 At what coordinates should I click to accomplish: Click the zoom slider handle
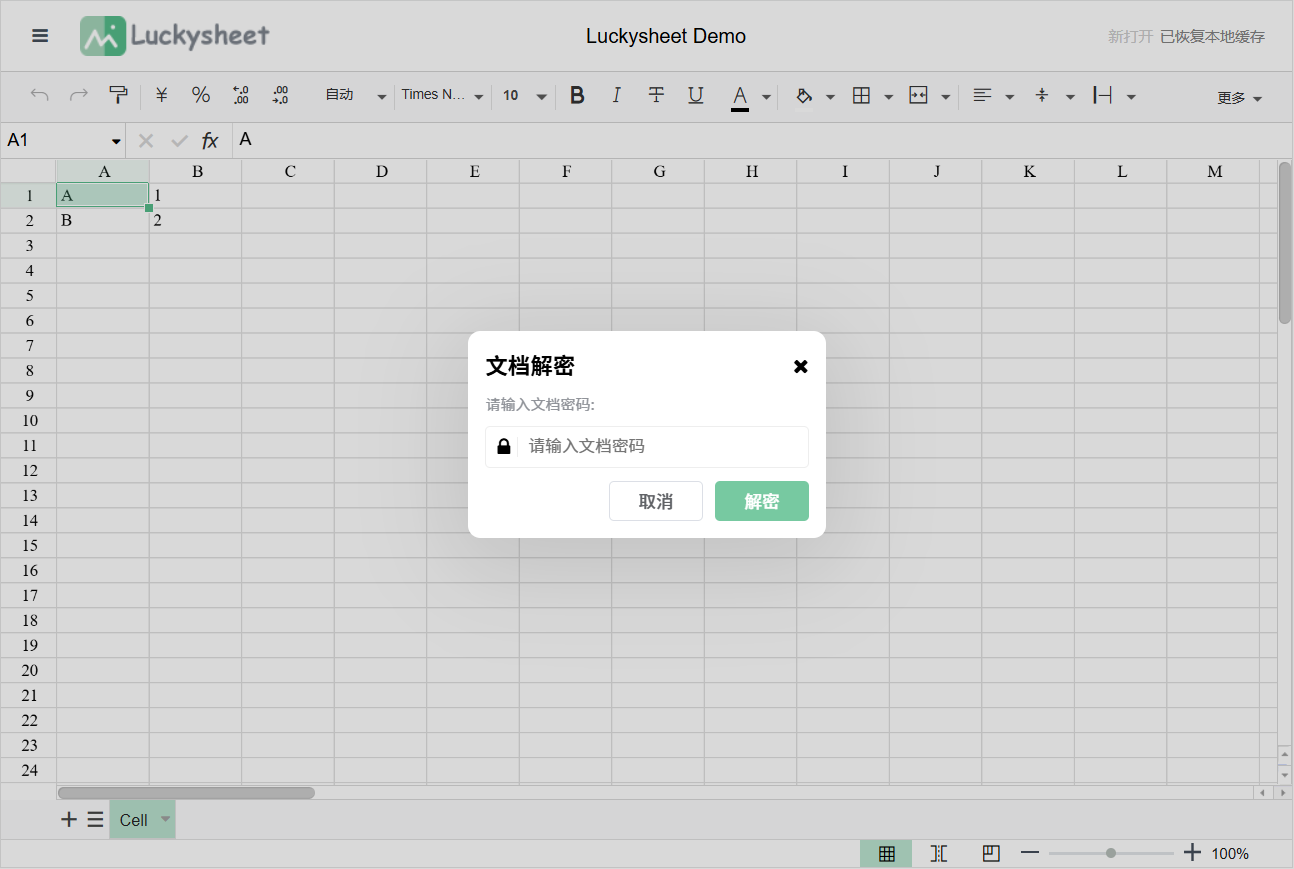1111,853
